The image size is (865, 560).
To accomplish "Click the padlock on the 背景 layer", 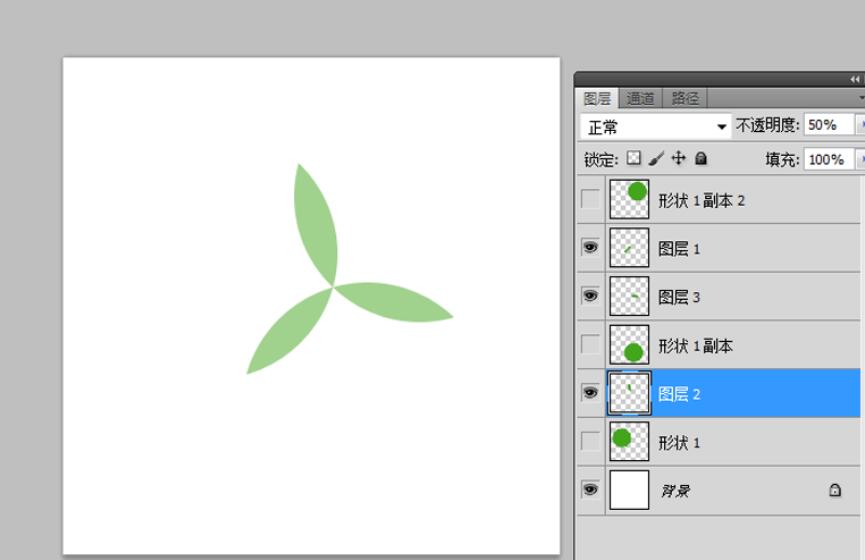I will point(835,491).
